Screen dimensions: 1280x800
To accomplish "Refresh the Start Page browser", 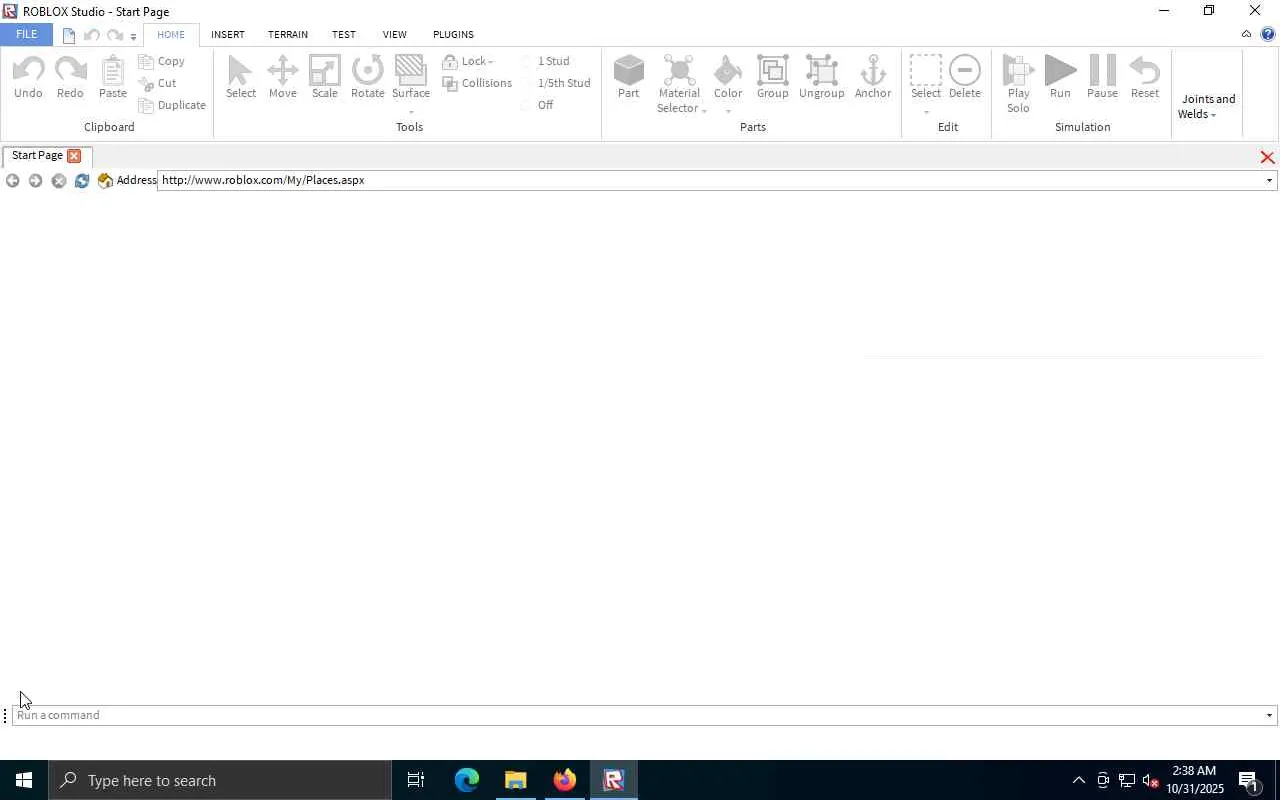I will 82,181.
